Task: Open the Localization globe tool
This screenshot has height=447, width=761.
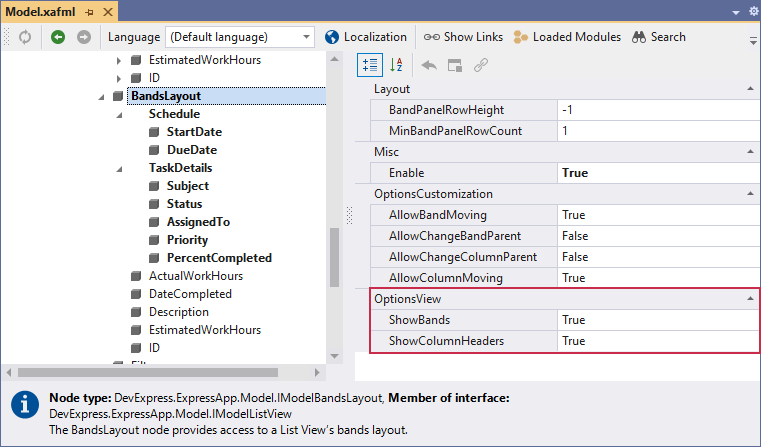Action: (365, 37)
